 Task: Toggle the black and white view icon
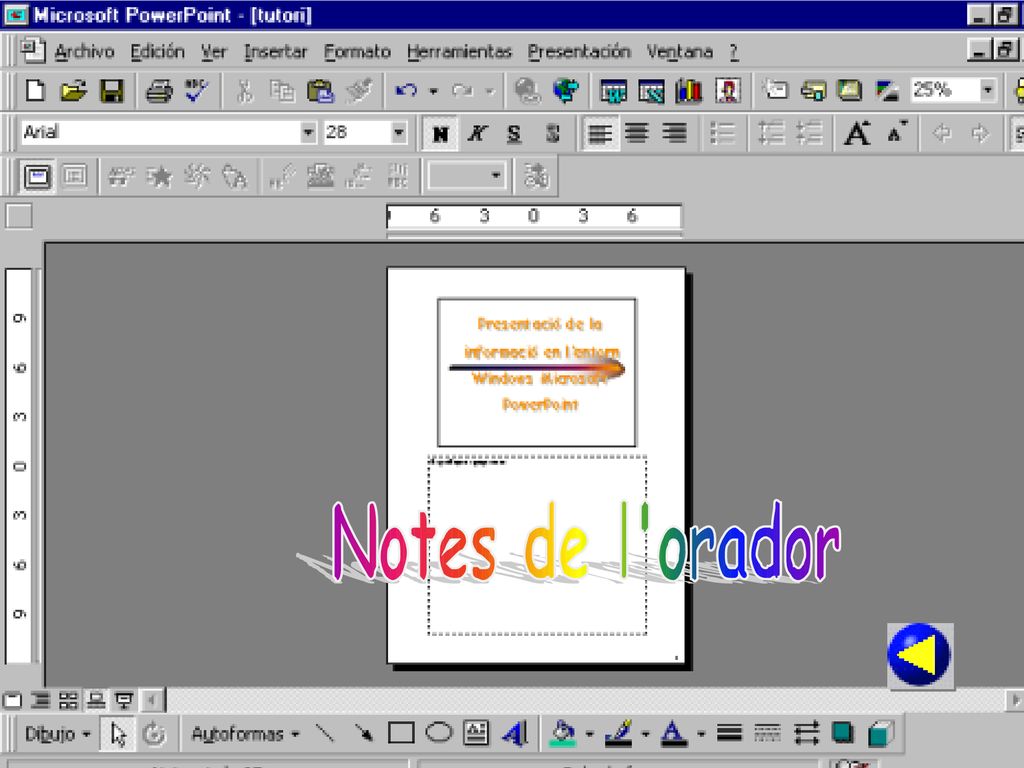887,89
